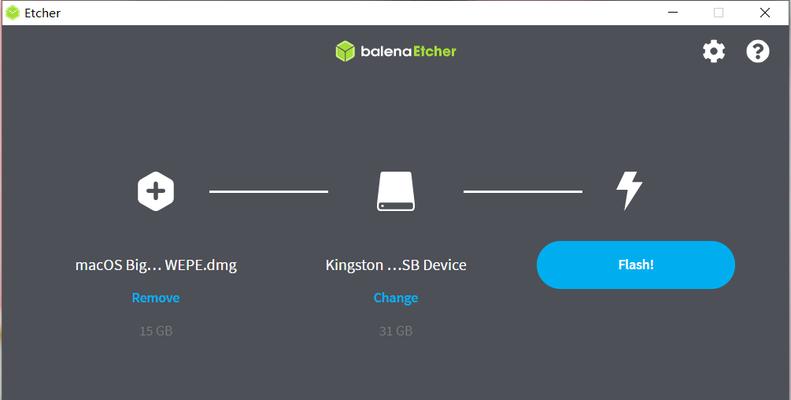This screenshot has width=791, height=400.
Task: Click the line between image and drive
Action: [269, 191]
